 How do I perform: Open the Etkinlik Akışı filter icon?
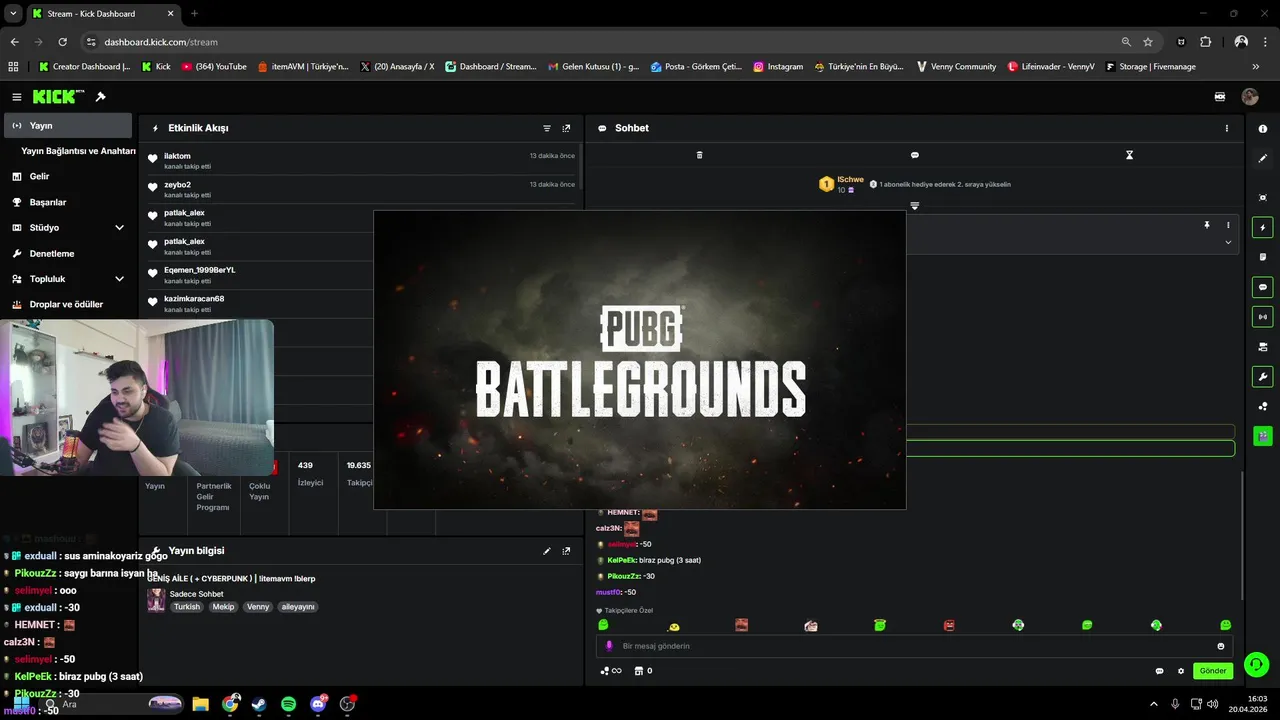(547, 128)
